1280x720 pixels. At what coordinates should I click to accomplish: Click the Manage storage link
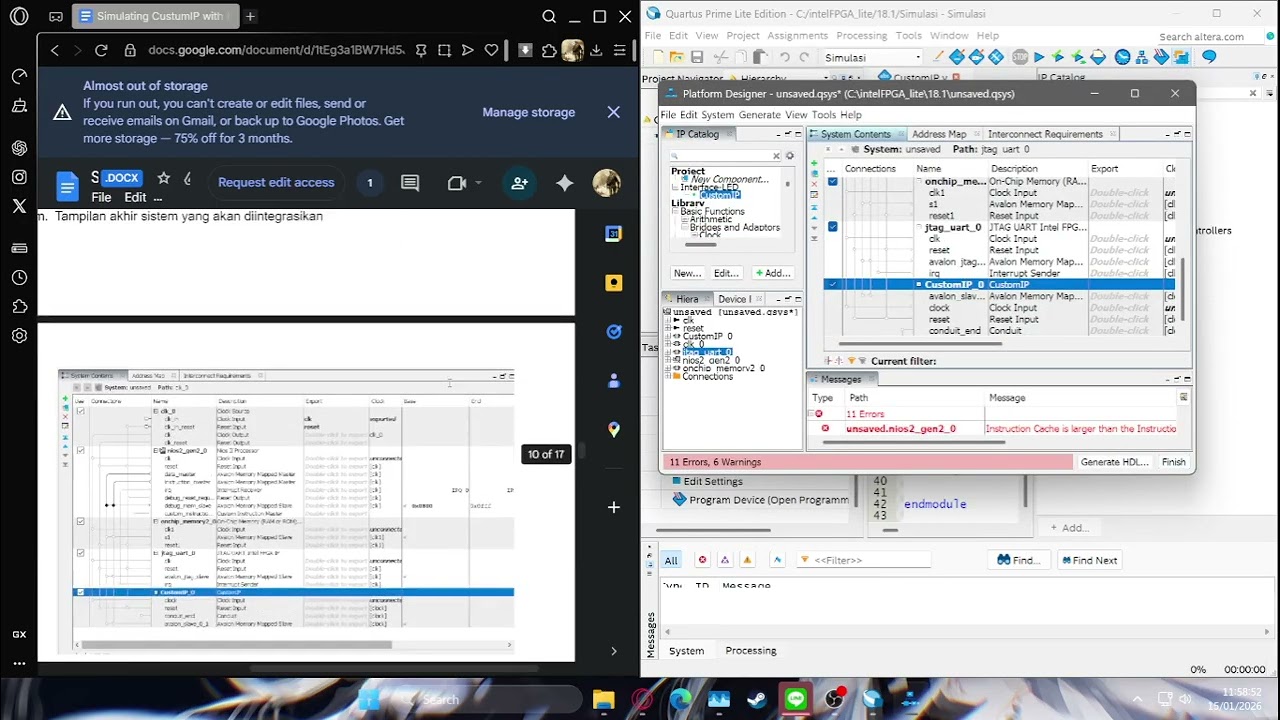click(x=529, y=112)
